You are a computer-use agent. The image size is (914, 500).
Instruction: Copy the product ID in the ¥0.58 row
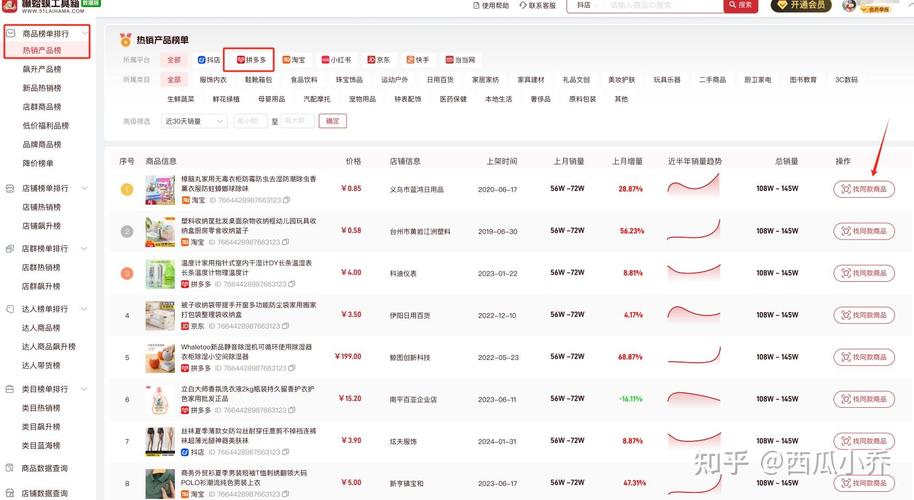click(286, 242)
